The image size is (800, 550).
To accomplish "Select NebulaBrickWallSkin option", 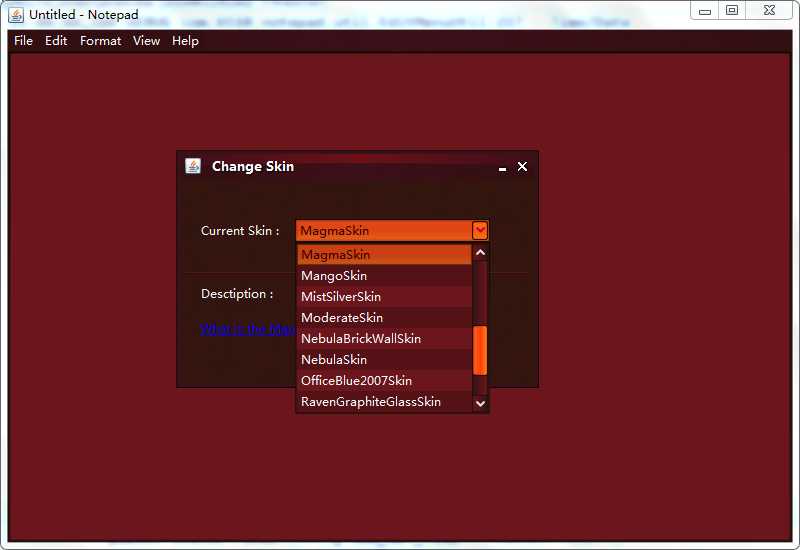I will pyautogui.click(x=384, y=338).
